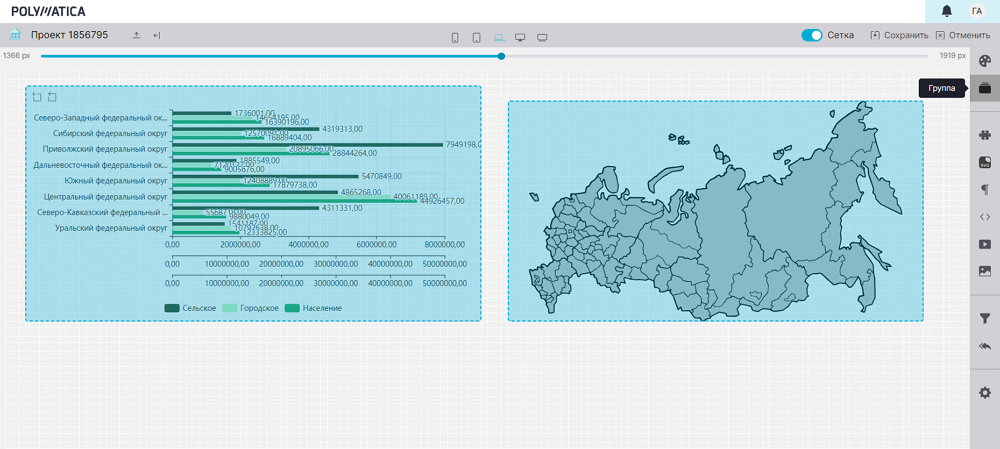Click the Группа briefcase icon in sidebar
The image size is (1000, 449).
click(x=985, y=88)
